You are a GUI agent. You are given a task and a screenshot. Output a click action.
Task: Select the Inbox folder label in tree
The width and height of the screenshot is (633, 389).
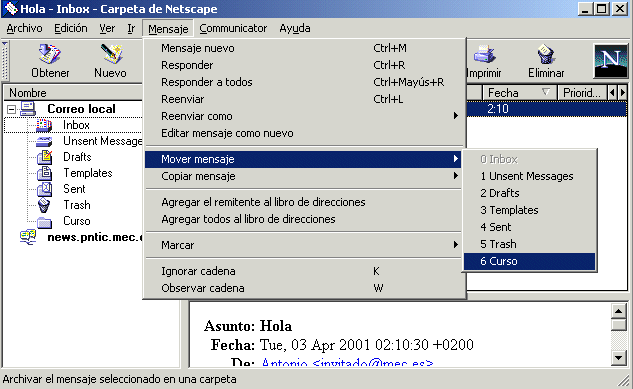76,125
